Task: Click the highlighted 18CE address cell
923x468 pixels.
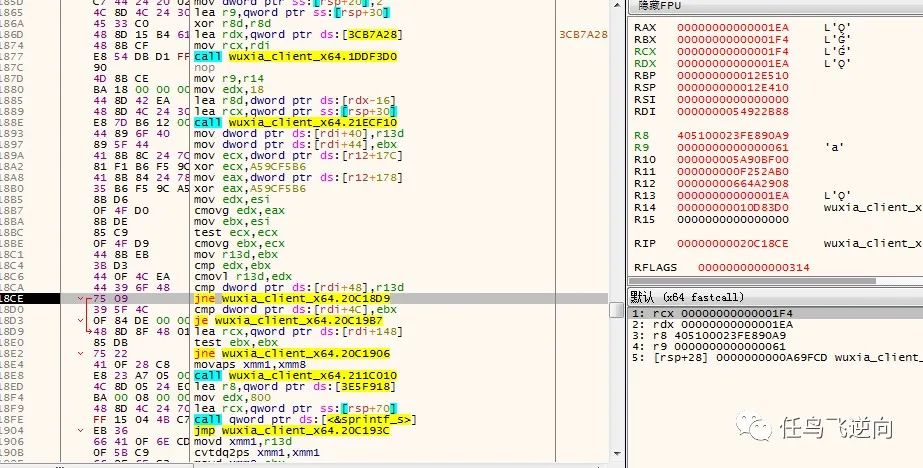Action: 29,298
